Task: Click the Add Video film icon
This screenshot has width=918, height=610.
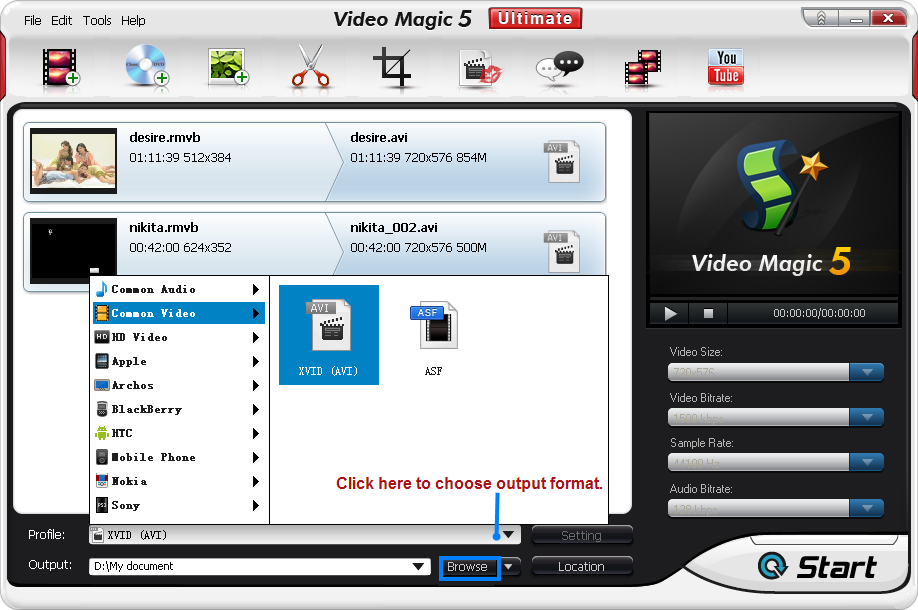Action: pos(61,67)
